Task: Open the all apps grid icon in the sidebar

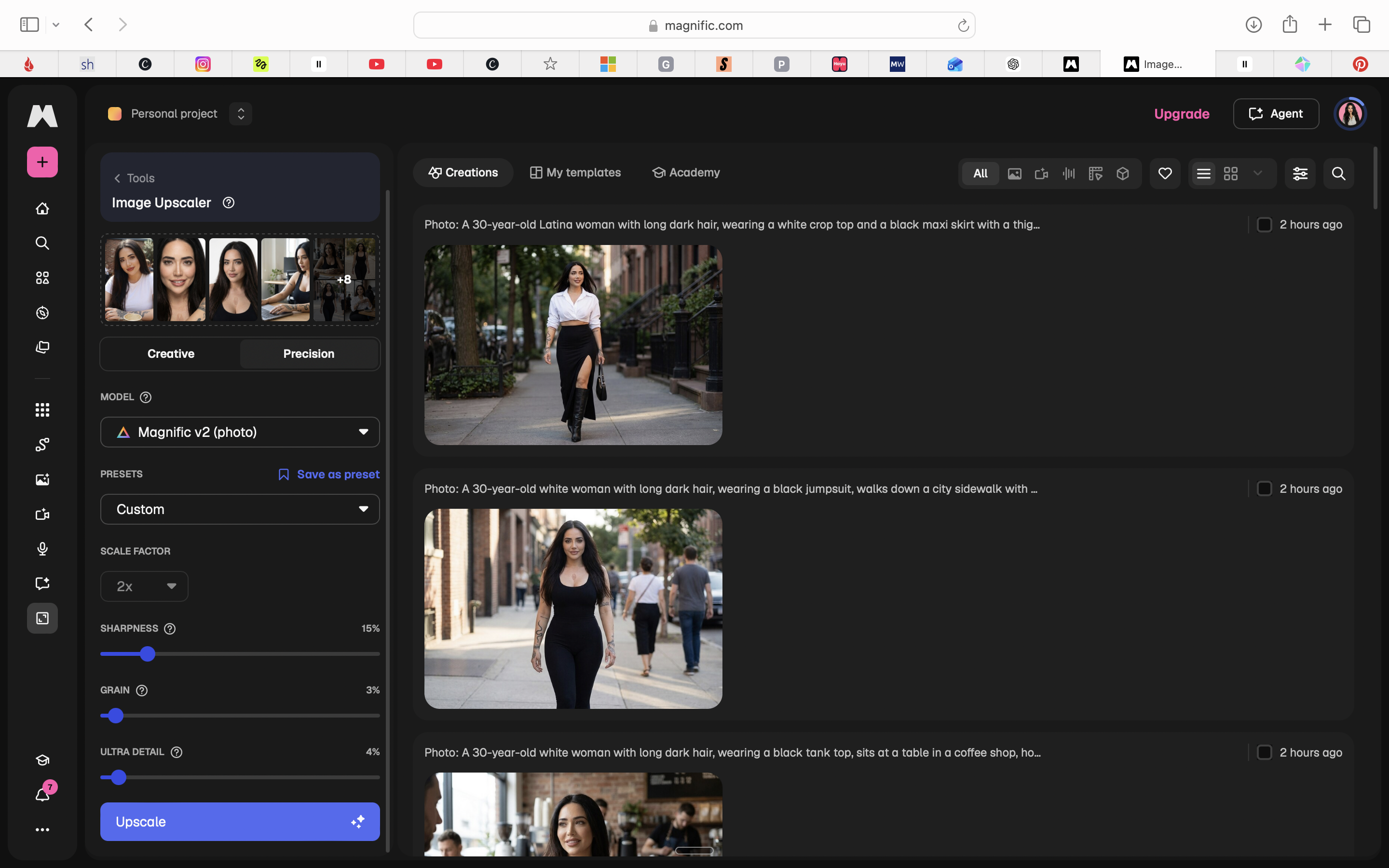Action: click(42, 410)
